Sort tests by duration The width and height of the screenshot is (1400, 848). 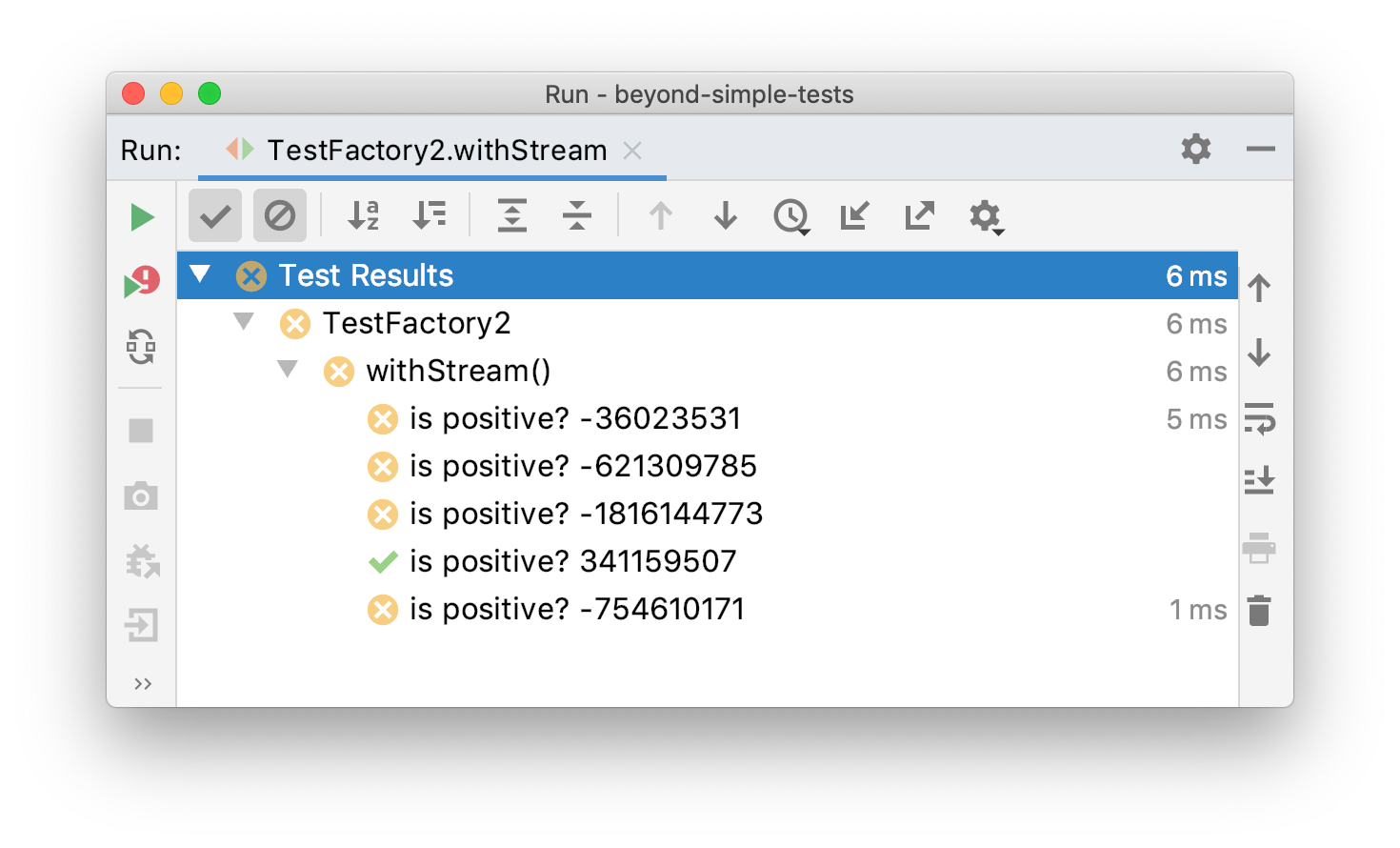(429, 216)
